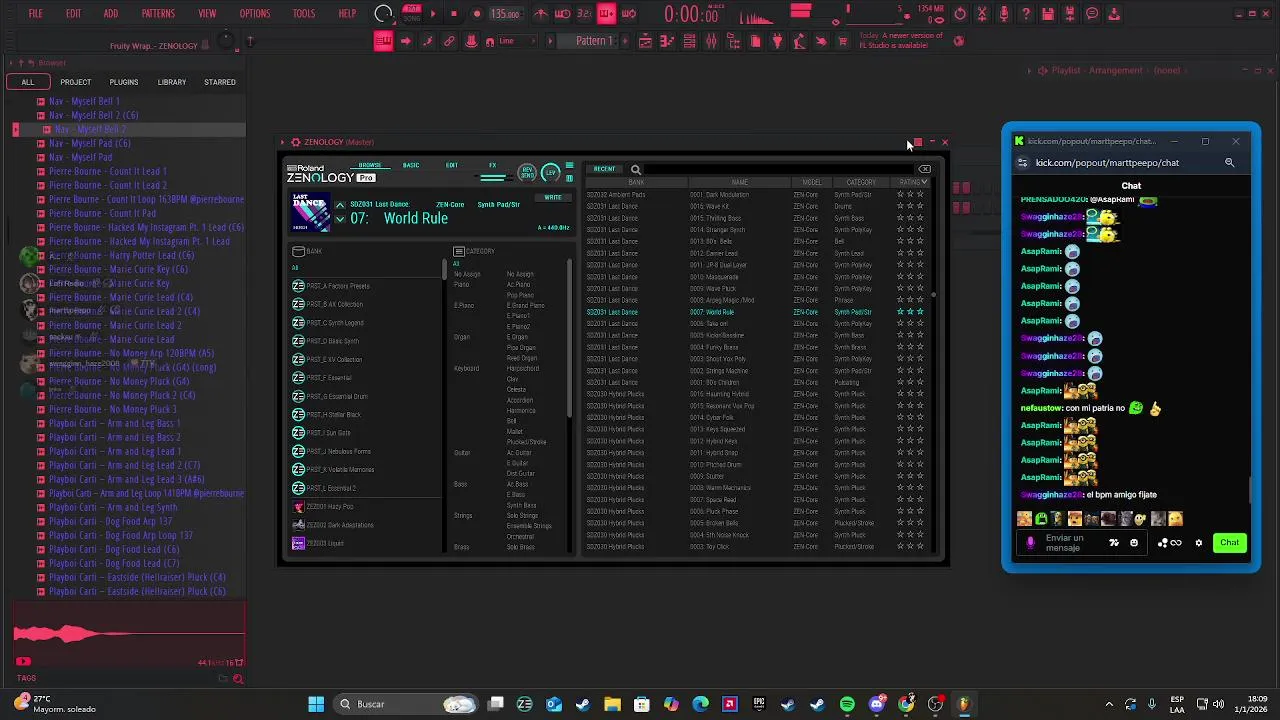The image size is (1280, 720).
Task: Open the PATTERNS menu
Action: tap(158, 14)
